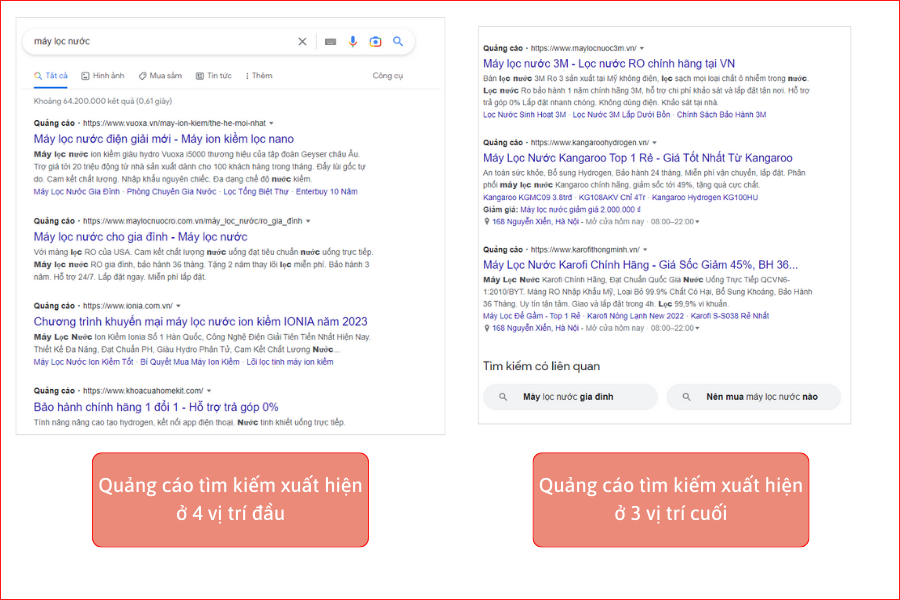Open 'Karofi Nóng Lạnh New 2022' sitelink

click(635, 316)
